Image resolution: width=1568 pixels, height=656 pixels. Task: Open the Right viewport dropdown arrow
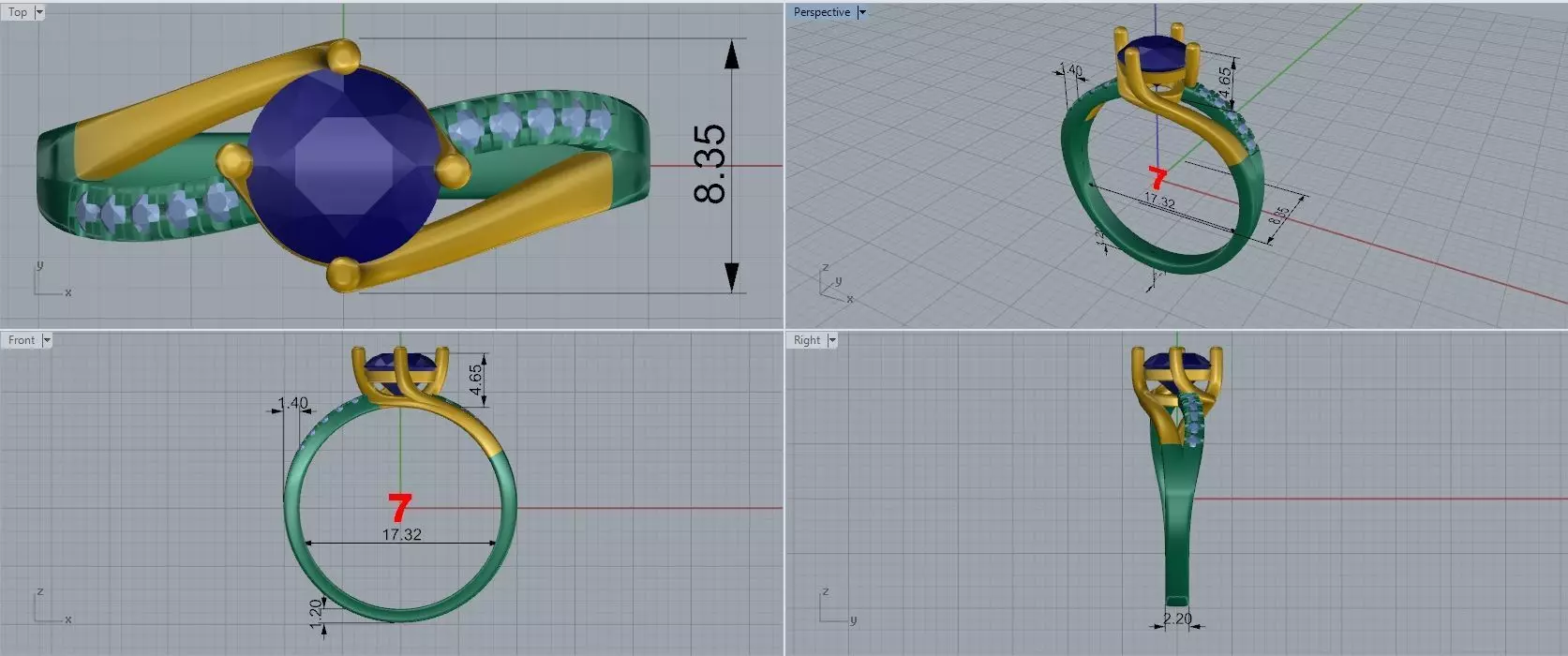[x=832, y=340]
